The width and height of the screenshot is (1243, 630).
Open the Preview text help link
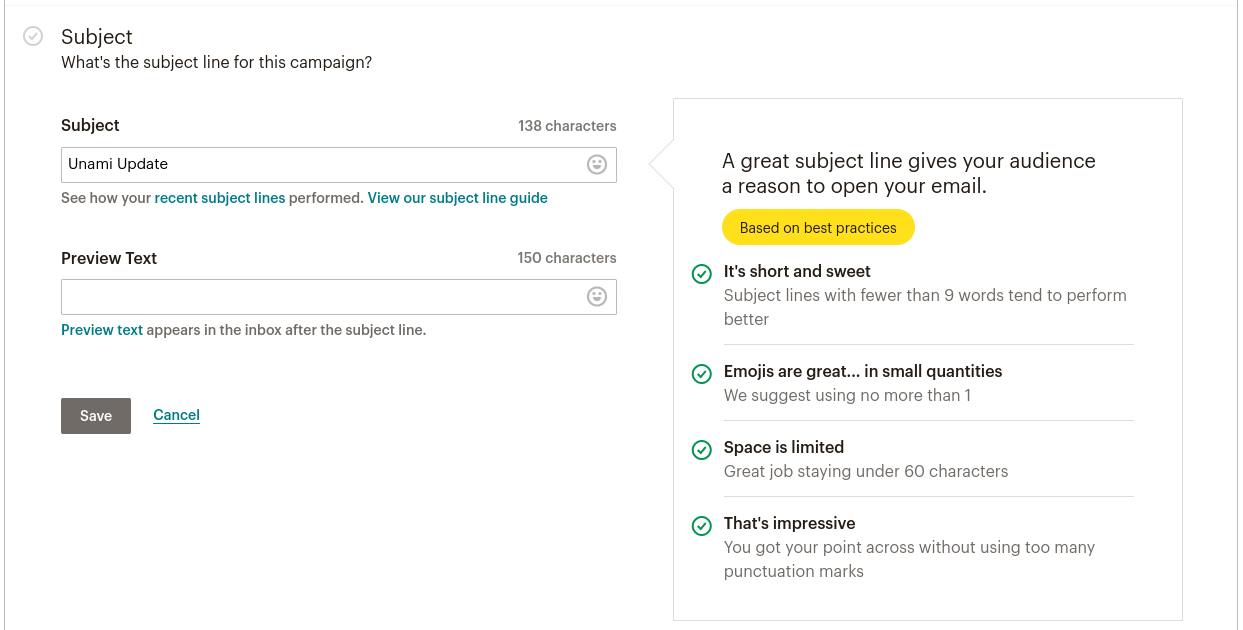pos(102,330)
